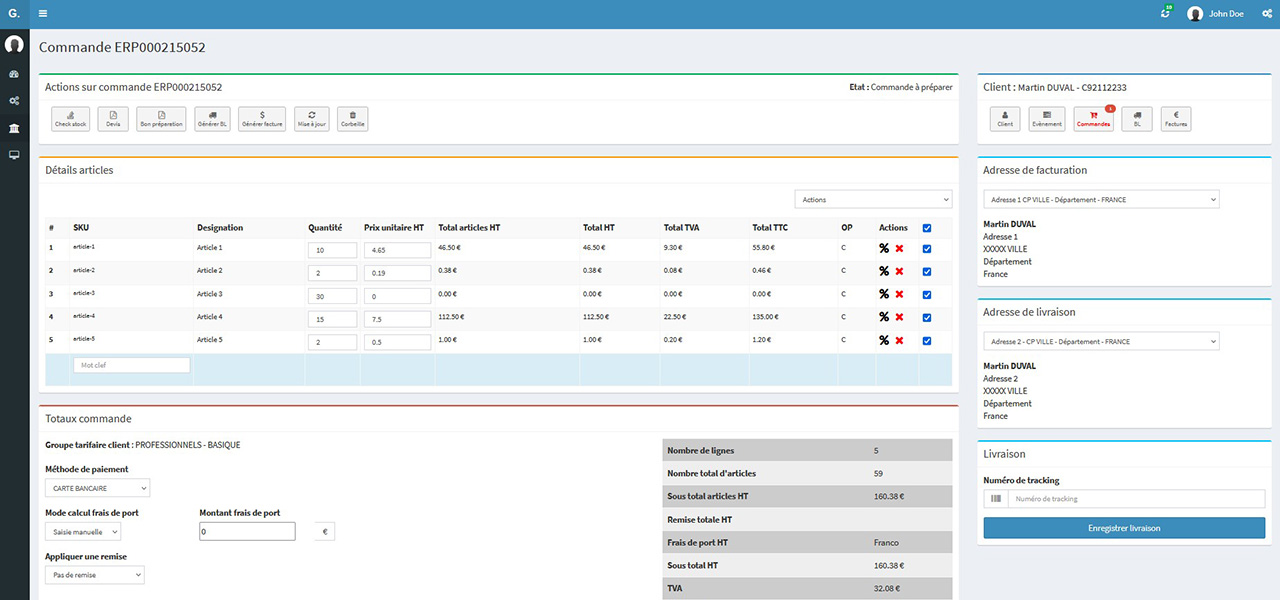This screenshot has height=600, width=1280.
Task: Apply discount to Article 4 with percent icon
Action: tap(884, 318)
